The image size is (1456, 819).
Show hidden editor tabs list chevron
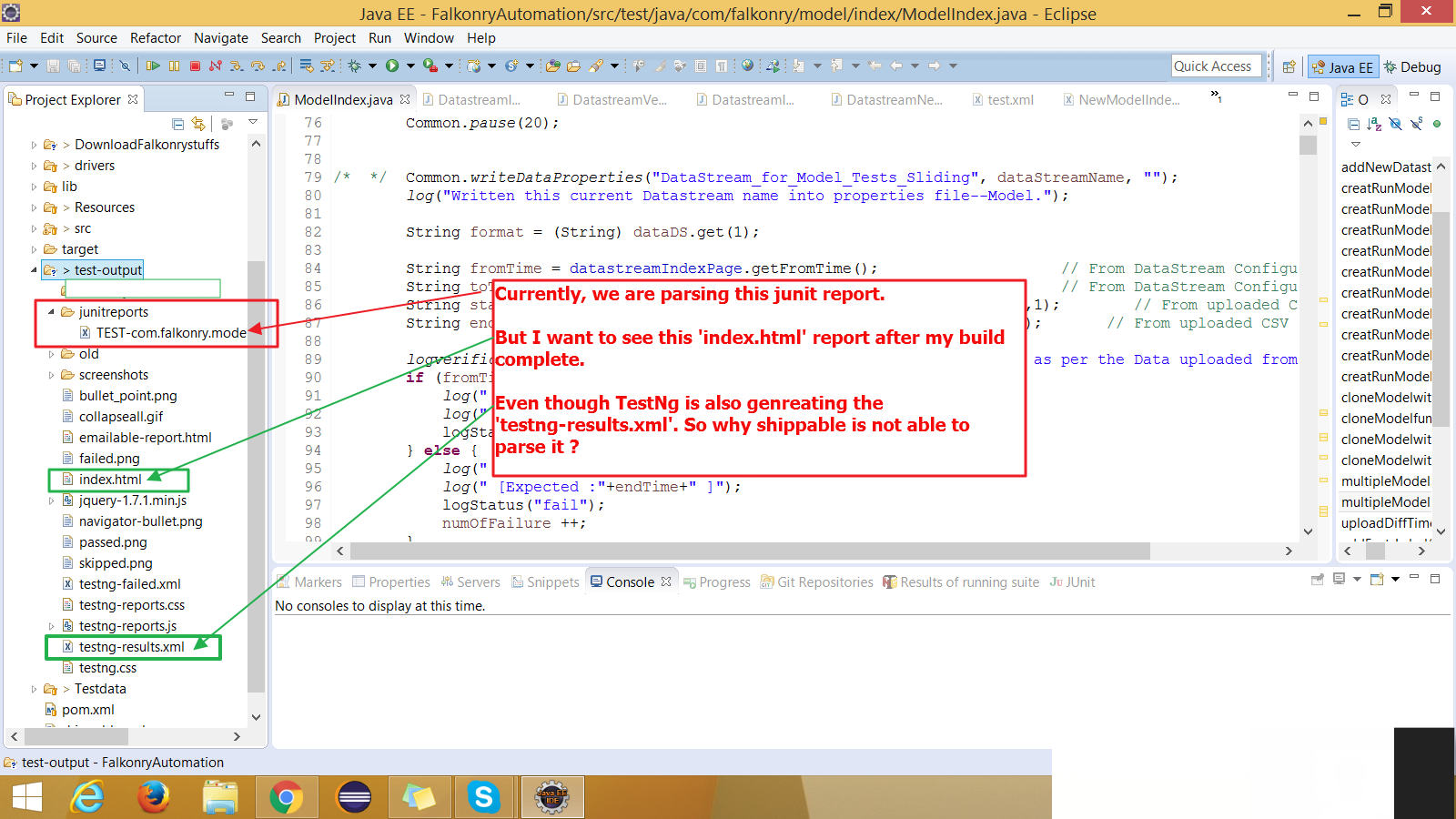click(1216, 96)
